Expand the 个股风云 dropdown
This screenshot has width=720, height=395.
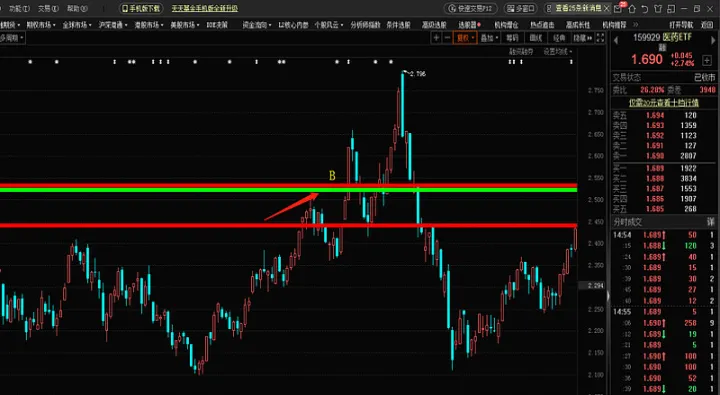click(329, 25)
